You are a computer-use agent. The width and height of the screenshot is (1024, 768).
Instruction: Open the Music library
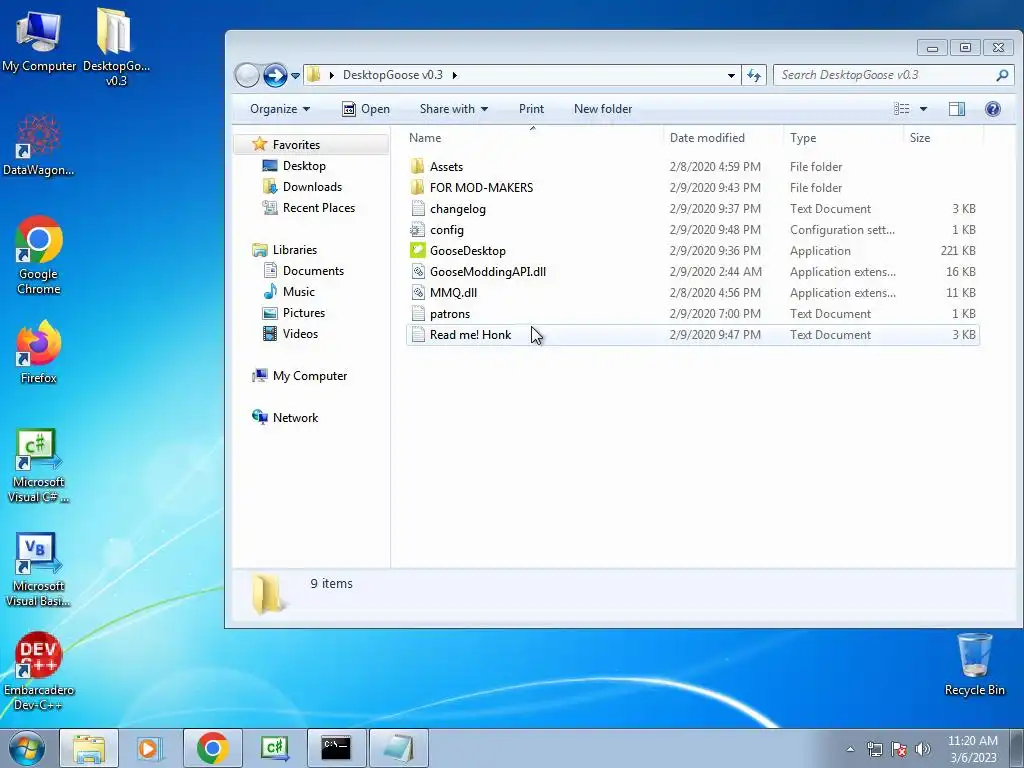pos(298,291)
